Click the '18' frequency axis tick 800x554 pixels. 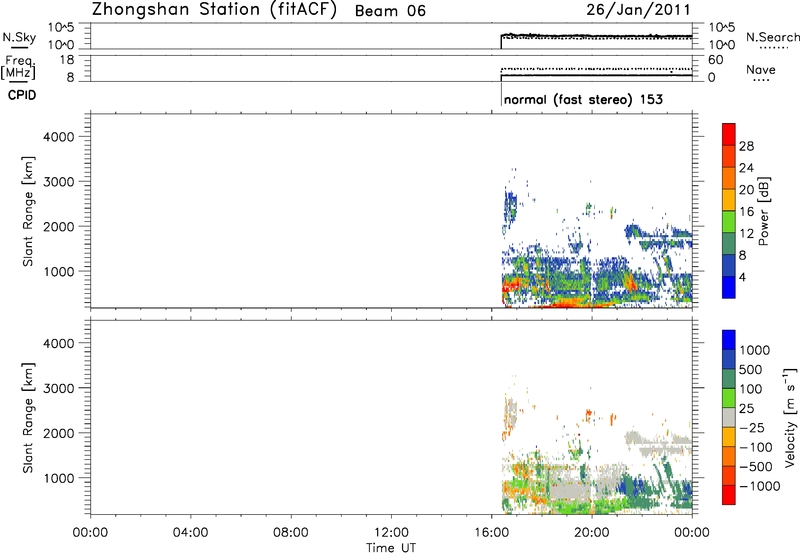pos(67,60)
